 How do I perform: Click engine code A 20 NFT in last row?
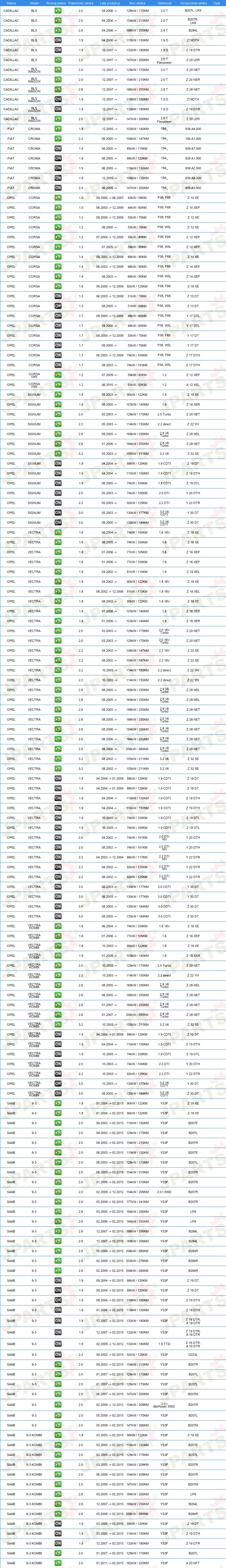click(193, 1562)
